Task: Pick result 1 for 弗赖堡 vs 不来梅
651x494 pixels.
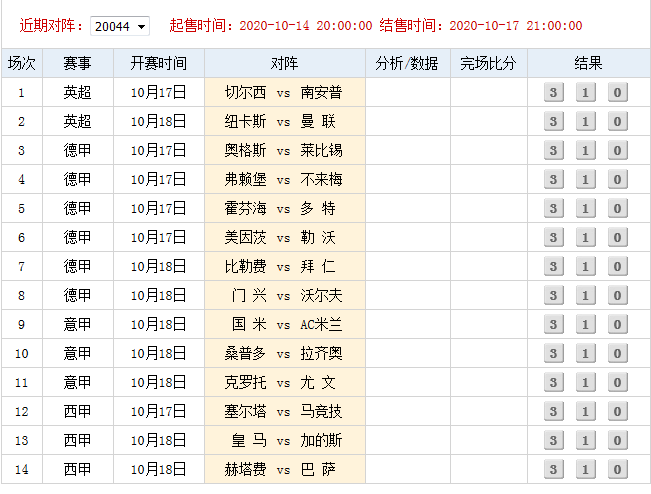Action: 585,179
